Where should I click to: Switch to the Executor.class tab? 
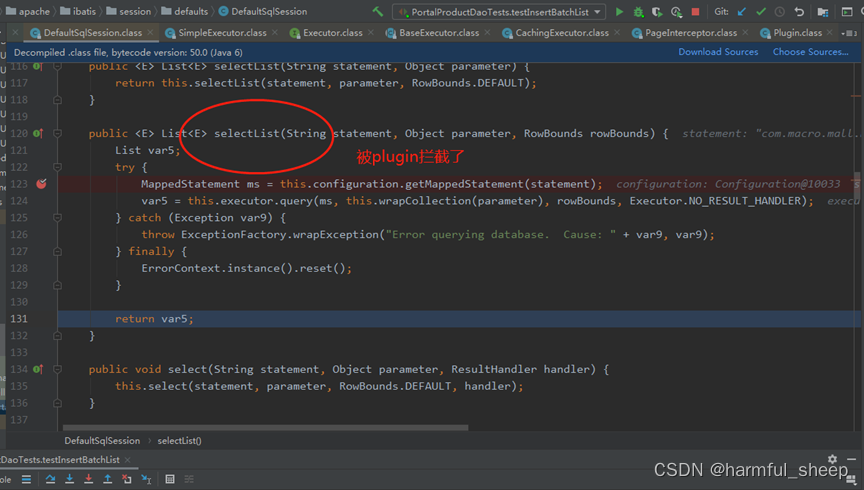point(332,33)
